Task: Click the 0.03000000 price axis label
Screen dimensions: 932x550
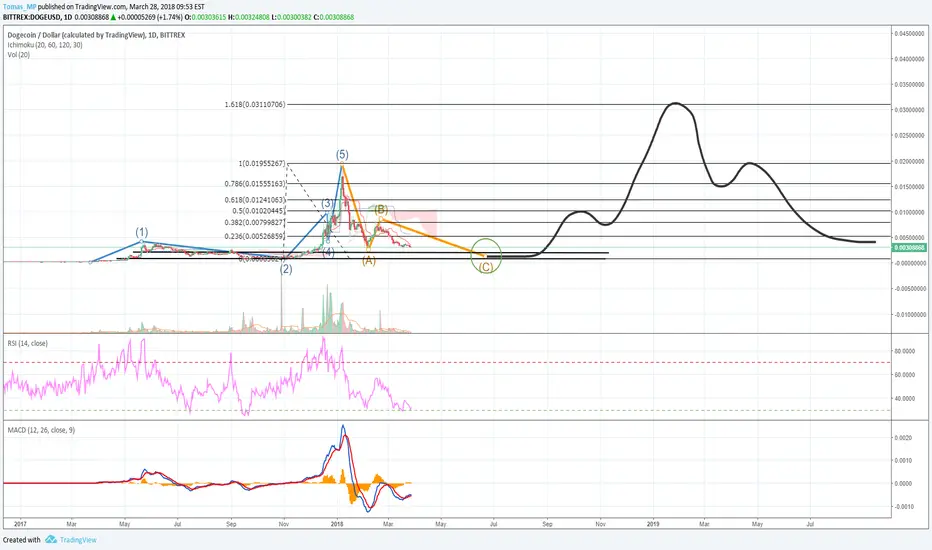Action: coord(909,111)
